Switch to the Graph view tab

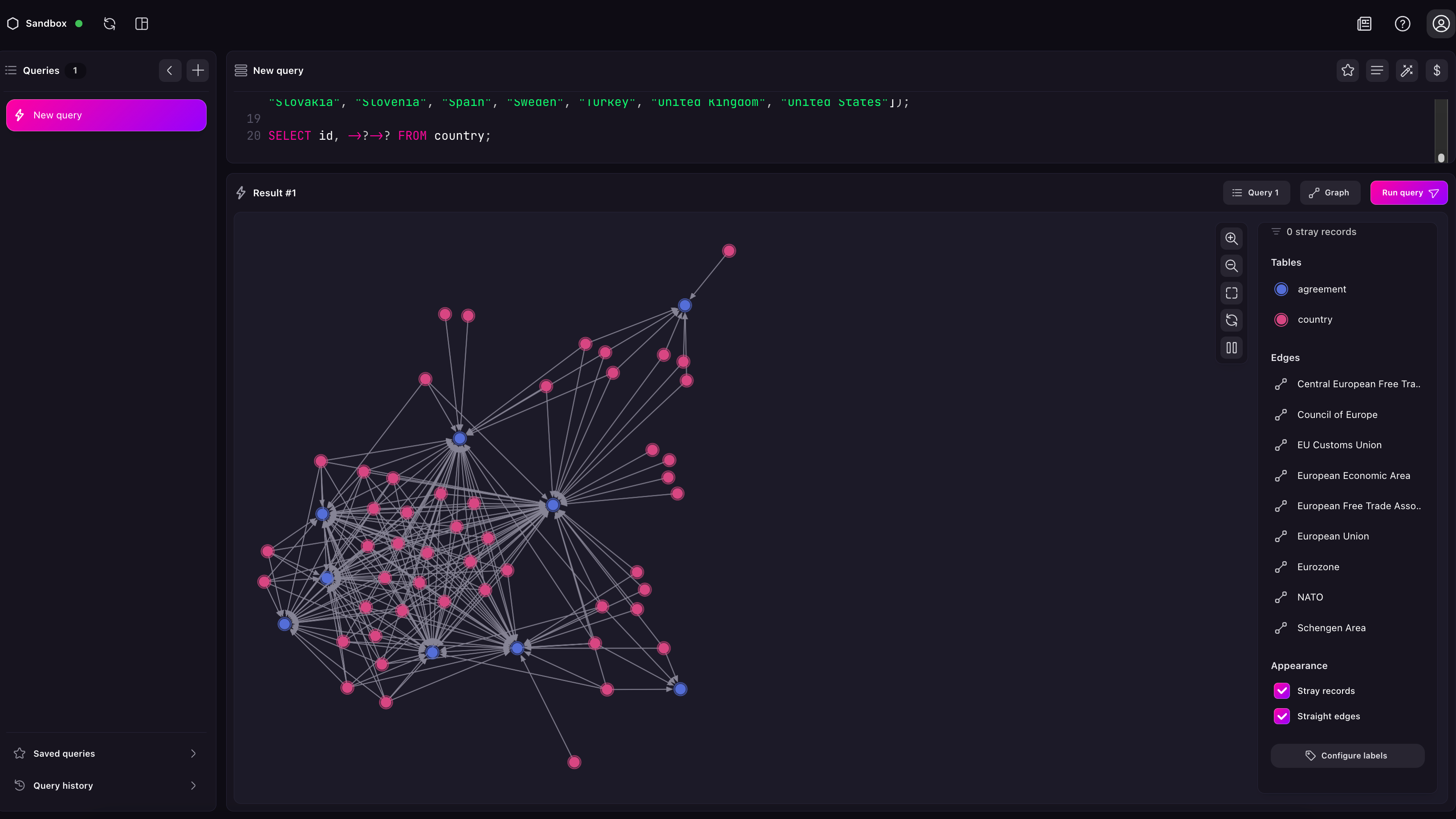[1330, 192]
